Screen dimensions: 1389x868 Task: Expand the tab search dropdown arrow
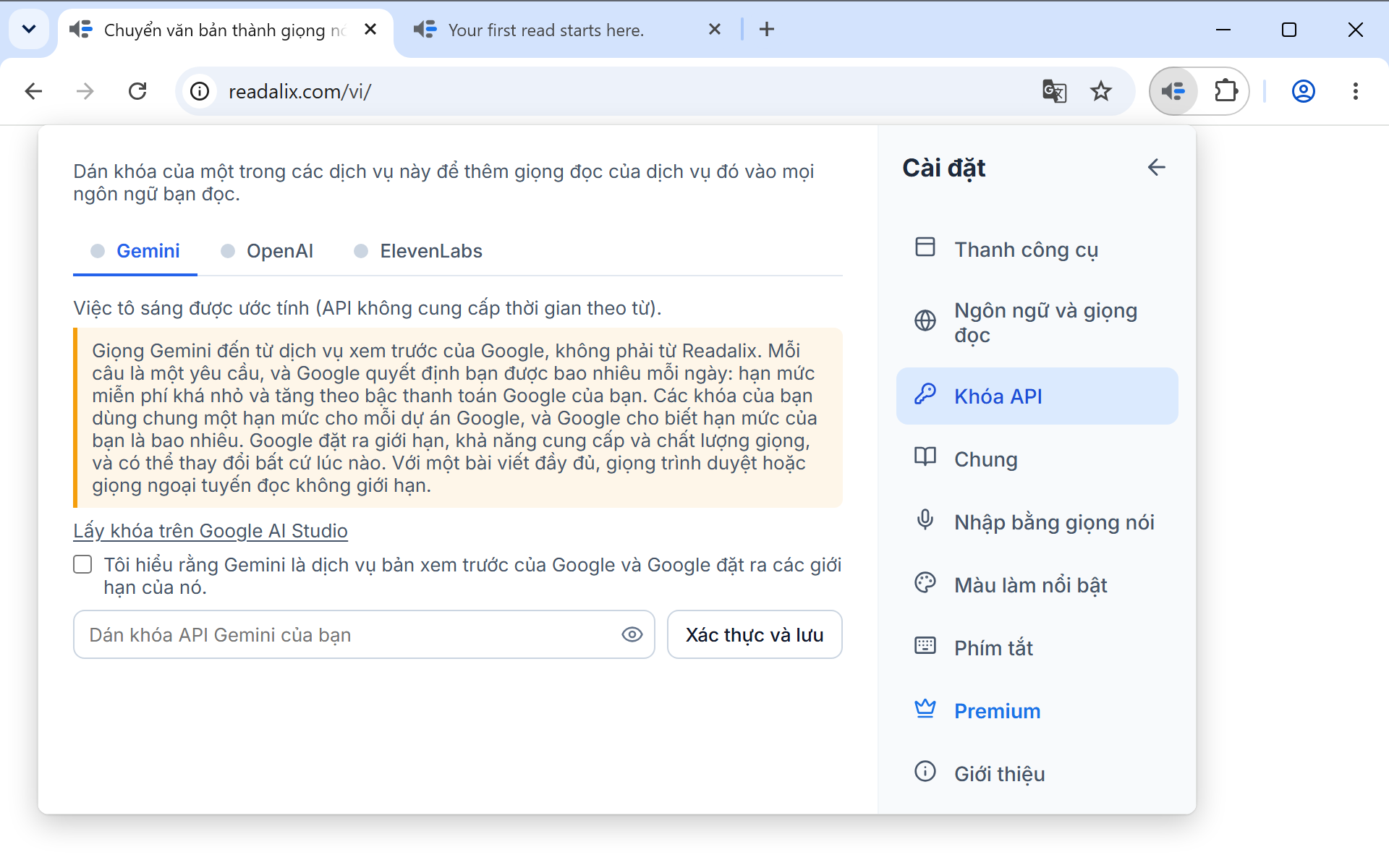[x=29, y=29]
